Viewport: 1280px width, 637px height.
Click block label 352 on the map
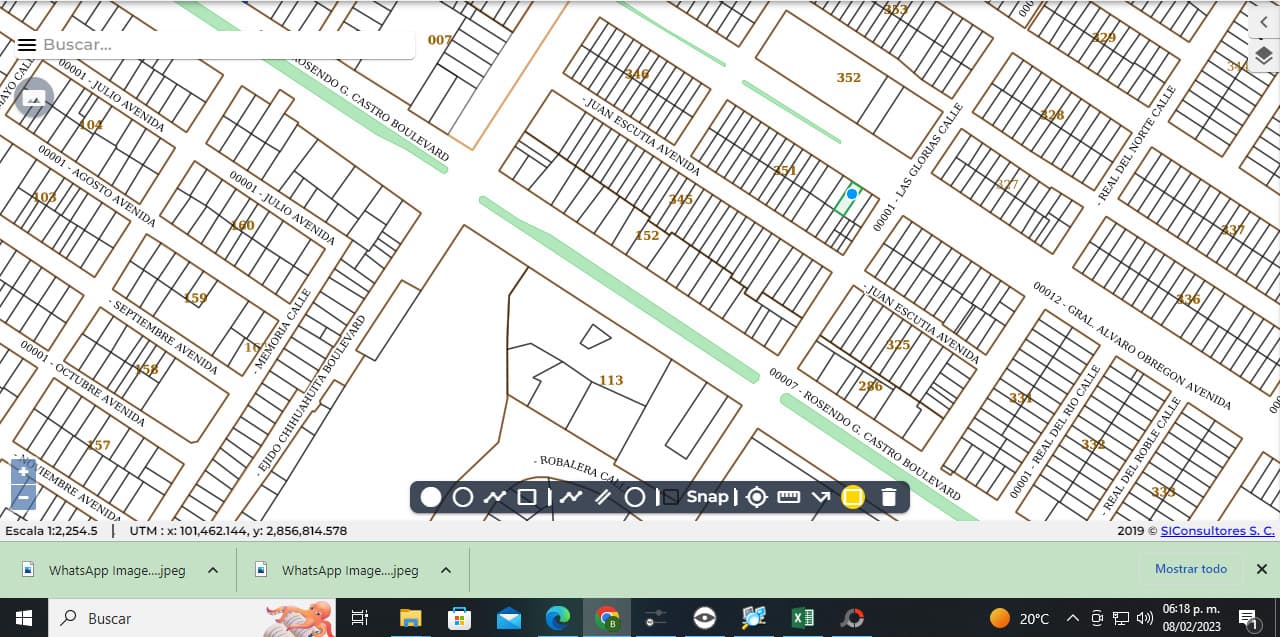[848, 77]
